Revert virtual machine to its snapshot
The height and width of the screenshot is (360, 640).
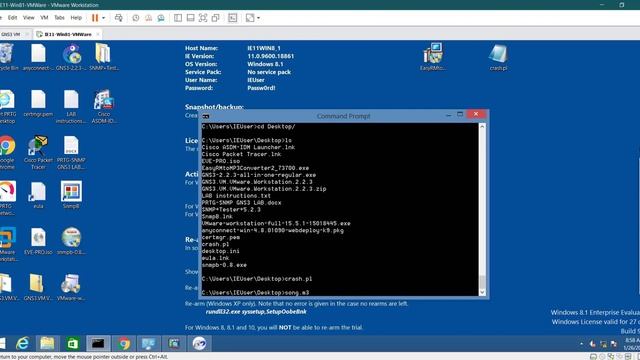148,18
